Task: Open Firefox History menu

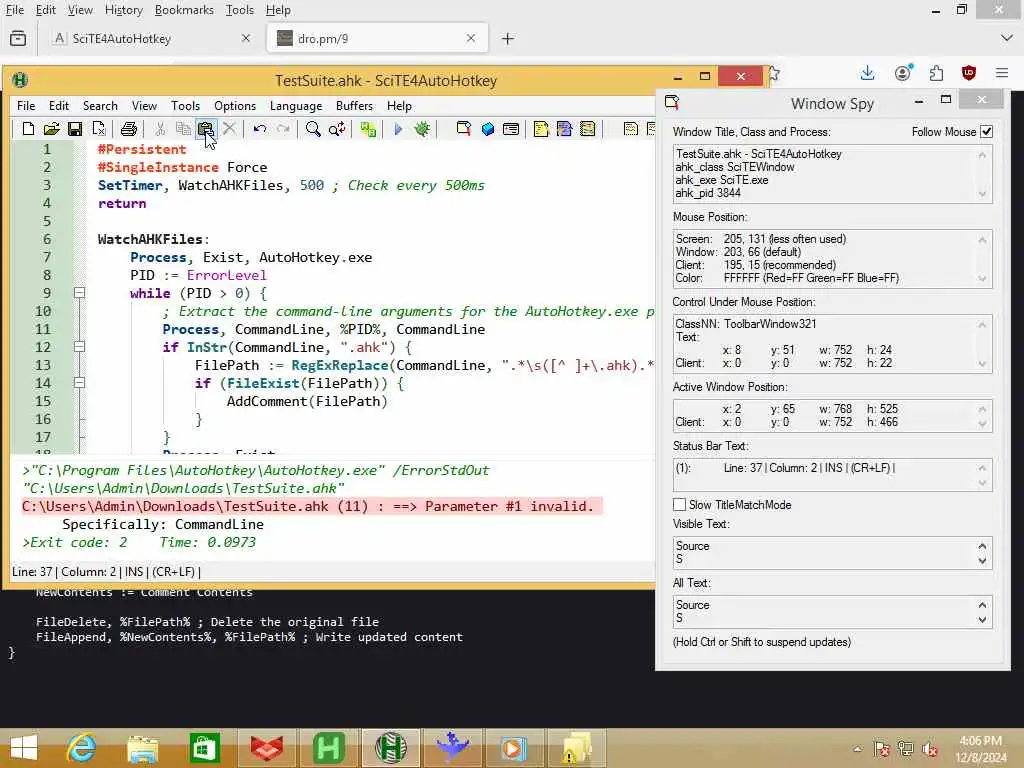Action: click(x=123, y=10)
